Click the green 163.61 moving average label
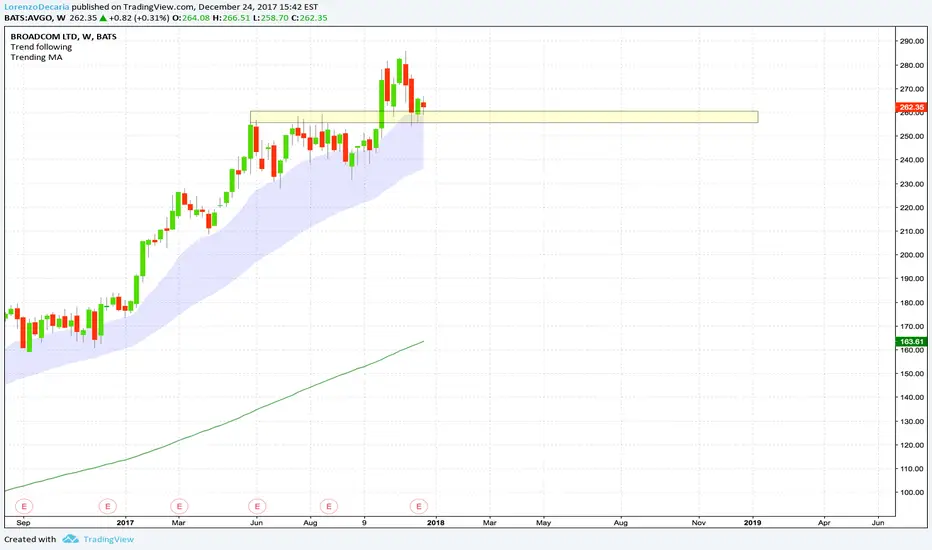Viewport: 932px width, 550px height. [911, 341]
